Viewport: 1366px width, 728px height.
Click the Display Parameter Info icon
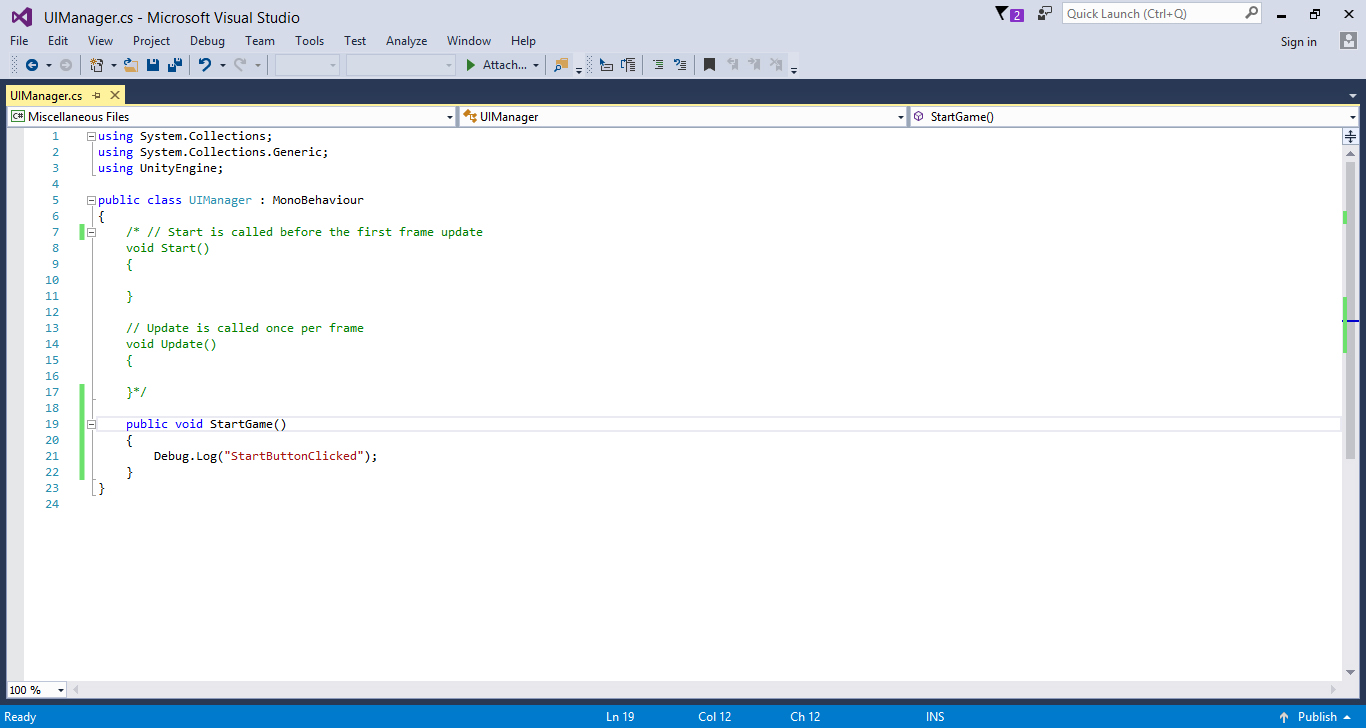(628, 65)
